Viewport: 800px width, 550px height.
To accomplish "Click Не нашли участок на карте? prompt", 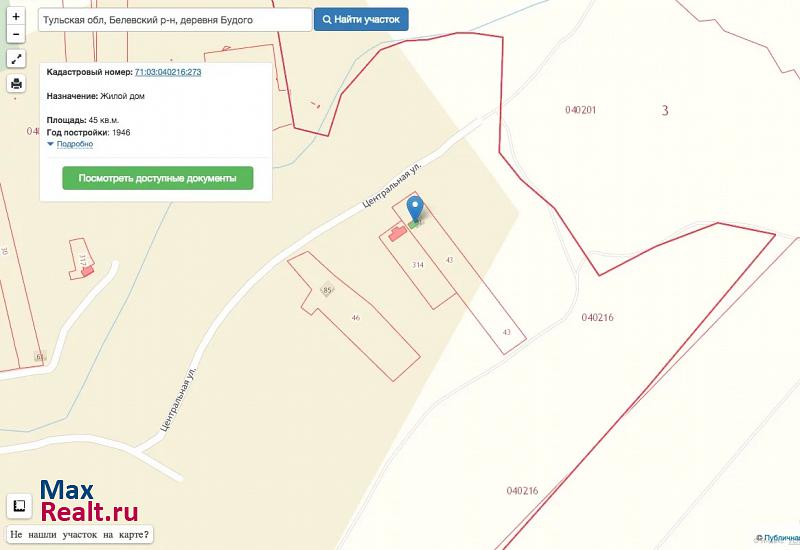I will click(x=80, y=535).
